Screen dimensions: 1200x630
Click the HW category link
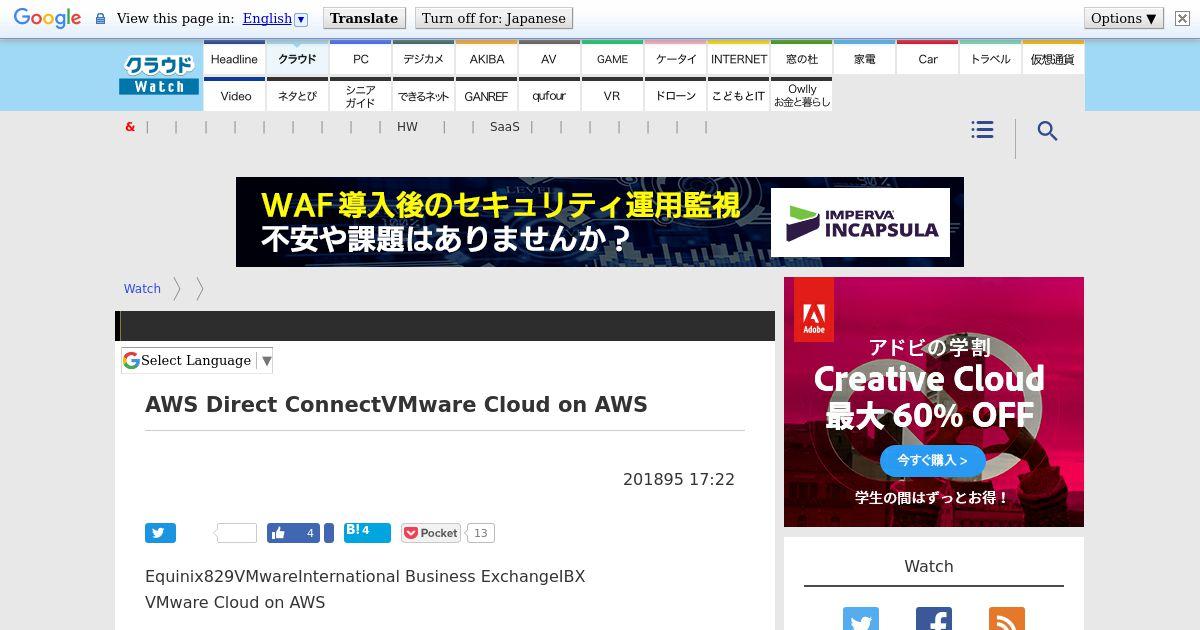pyautogui.click(x=407, y=127)
